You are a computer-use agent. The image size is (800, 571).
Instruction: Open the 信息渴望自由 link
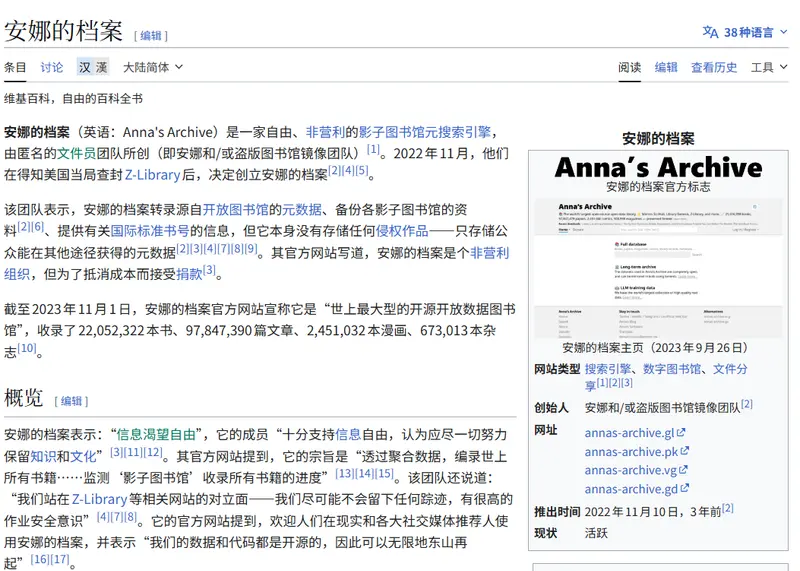pos(156,435)
